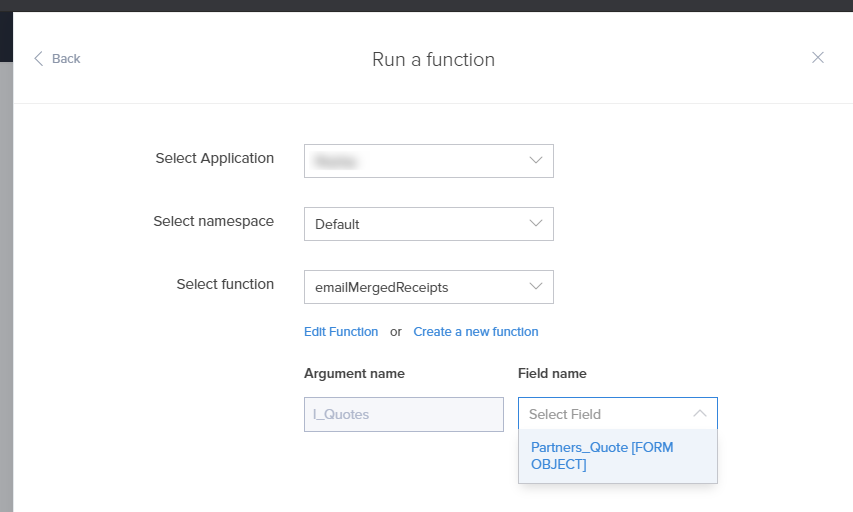Click the Edit Function link
The image size is (853, 512).
[341, 332]
